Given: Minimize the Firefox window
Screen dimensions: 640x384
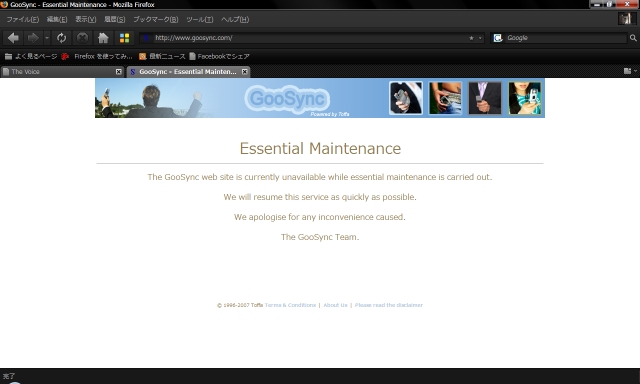Looking at the screenshot, I should coord(597,4).
